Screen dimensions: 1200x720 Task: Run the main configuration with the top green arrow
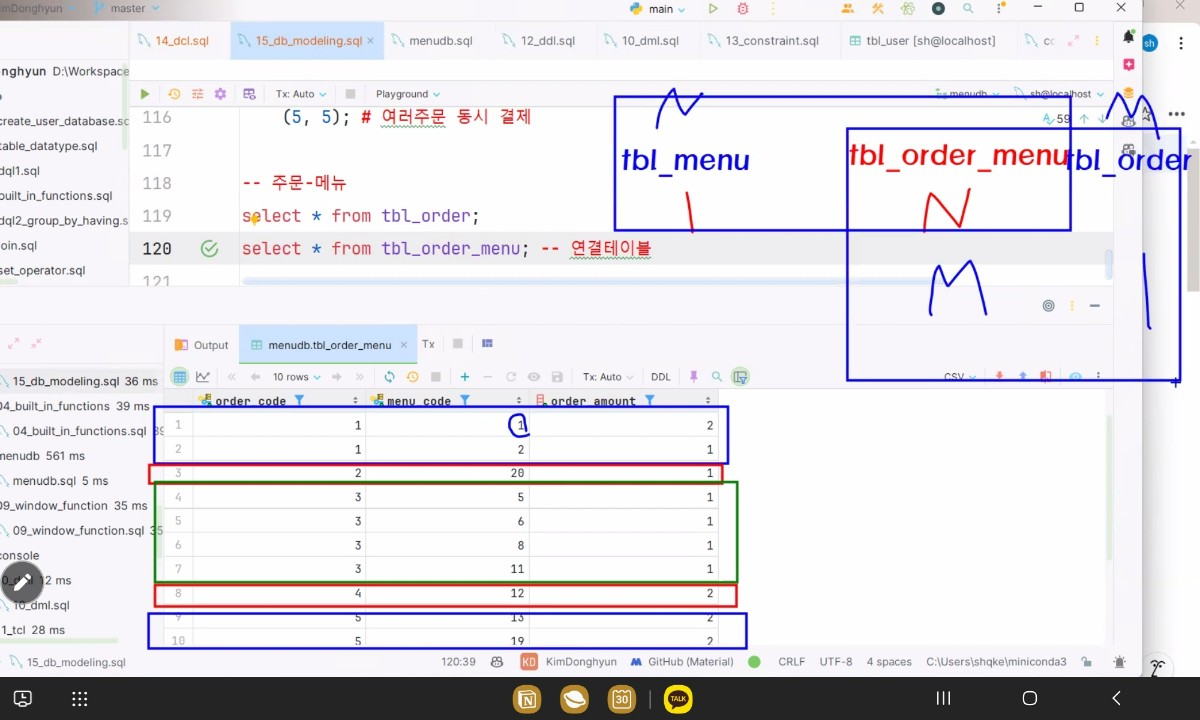(713, 8)
